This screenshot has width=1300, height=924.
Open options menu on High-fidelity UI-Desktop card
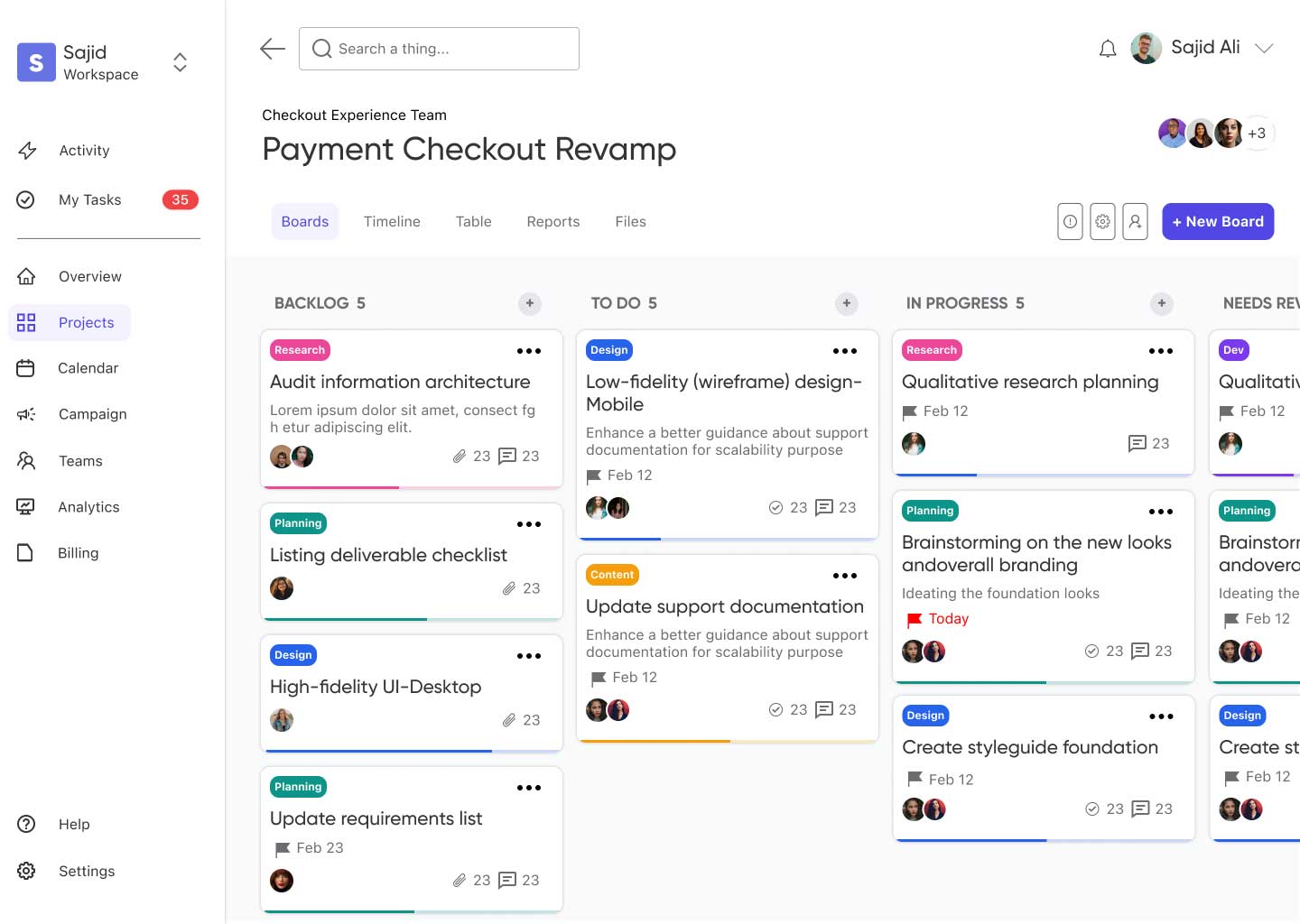pos(529,656)
